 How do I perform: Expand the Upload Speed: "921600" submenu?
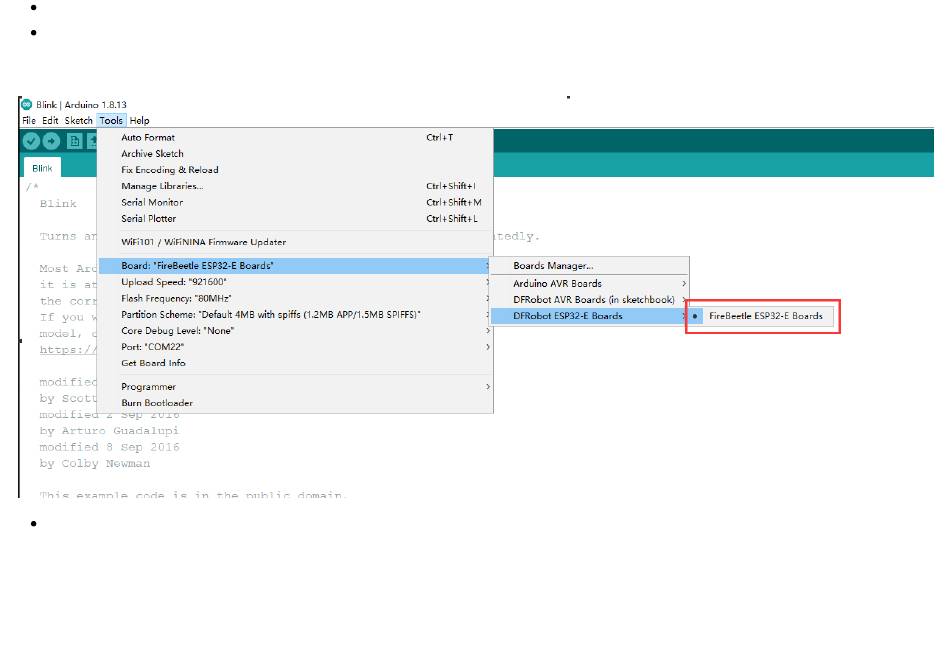296,282
